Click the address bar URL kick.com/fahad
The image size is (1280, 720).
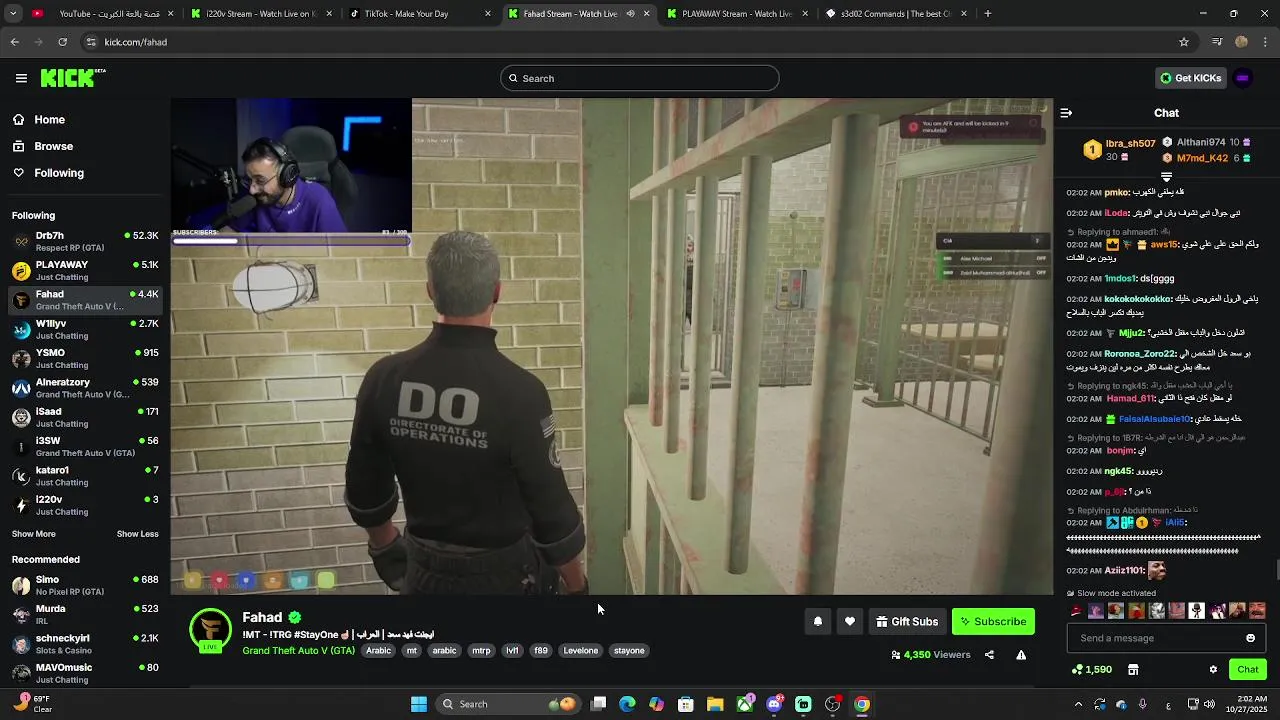pyautogui.click(x=136, y=42)
